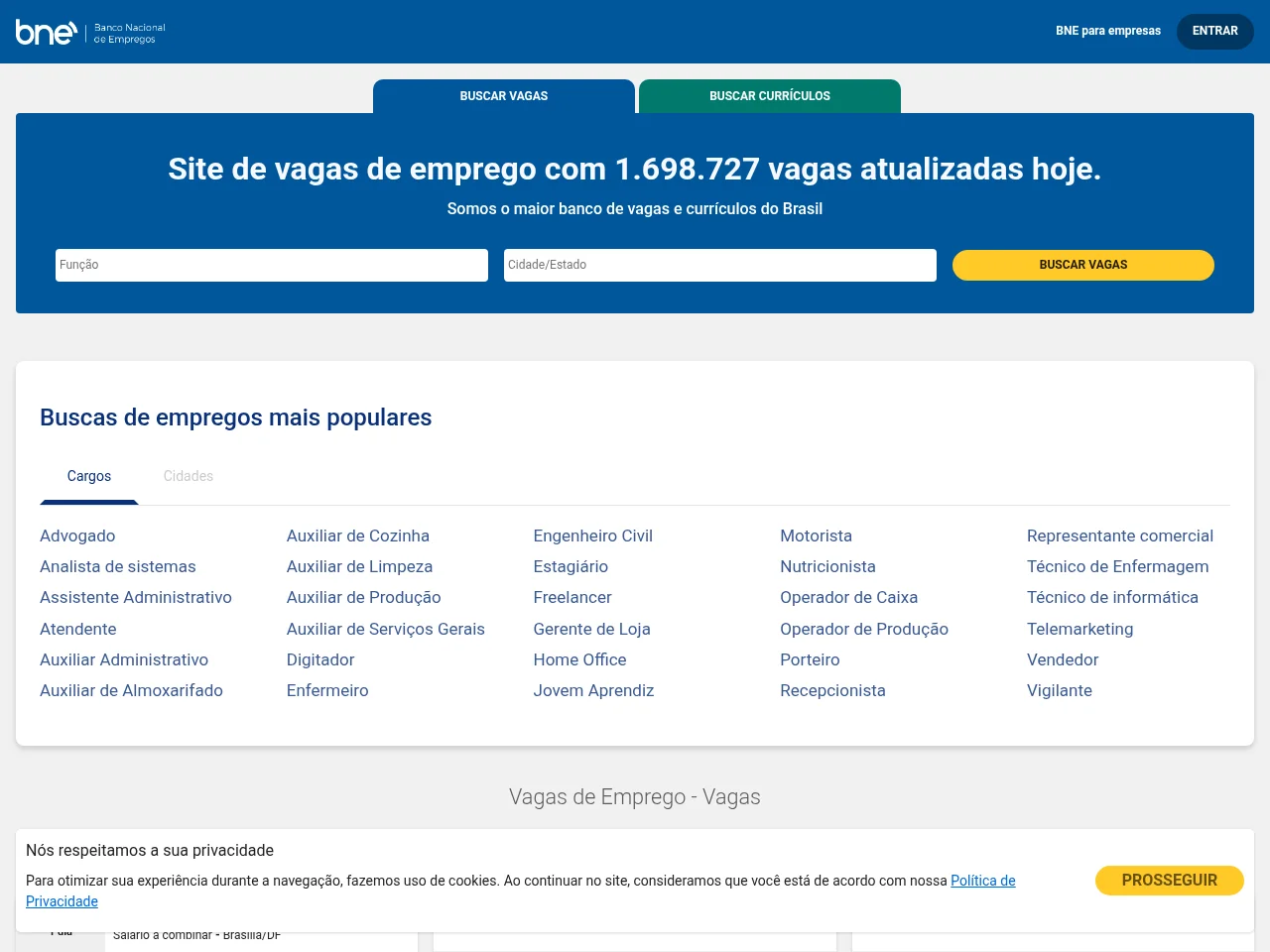Open Recepcionista job listings

click(833, 690)
